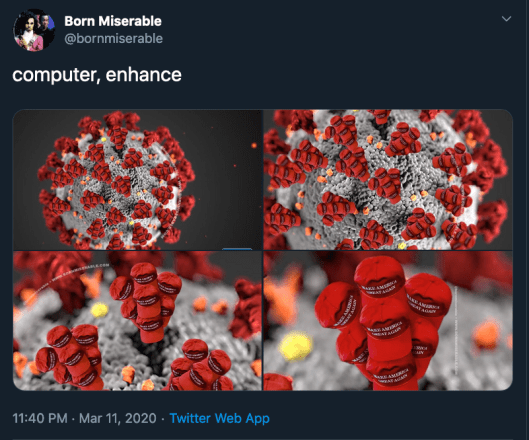Viewport: 529px width, 440px height.
Task: Select the 'computer, enhance' tweet text
Action: tap(97, 75)
